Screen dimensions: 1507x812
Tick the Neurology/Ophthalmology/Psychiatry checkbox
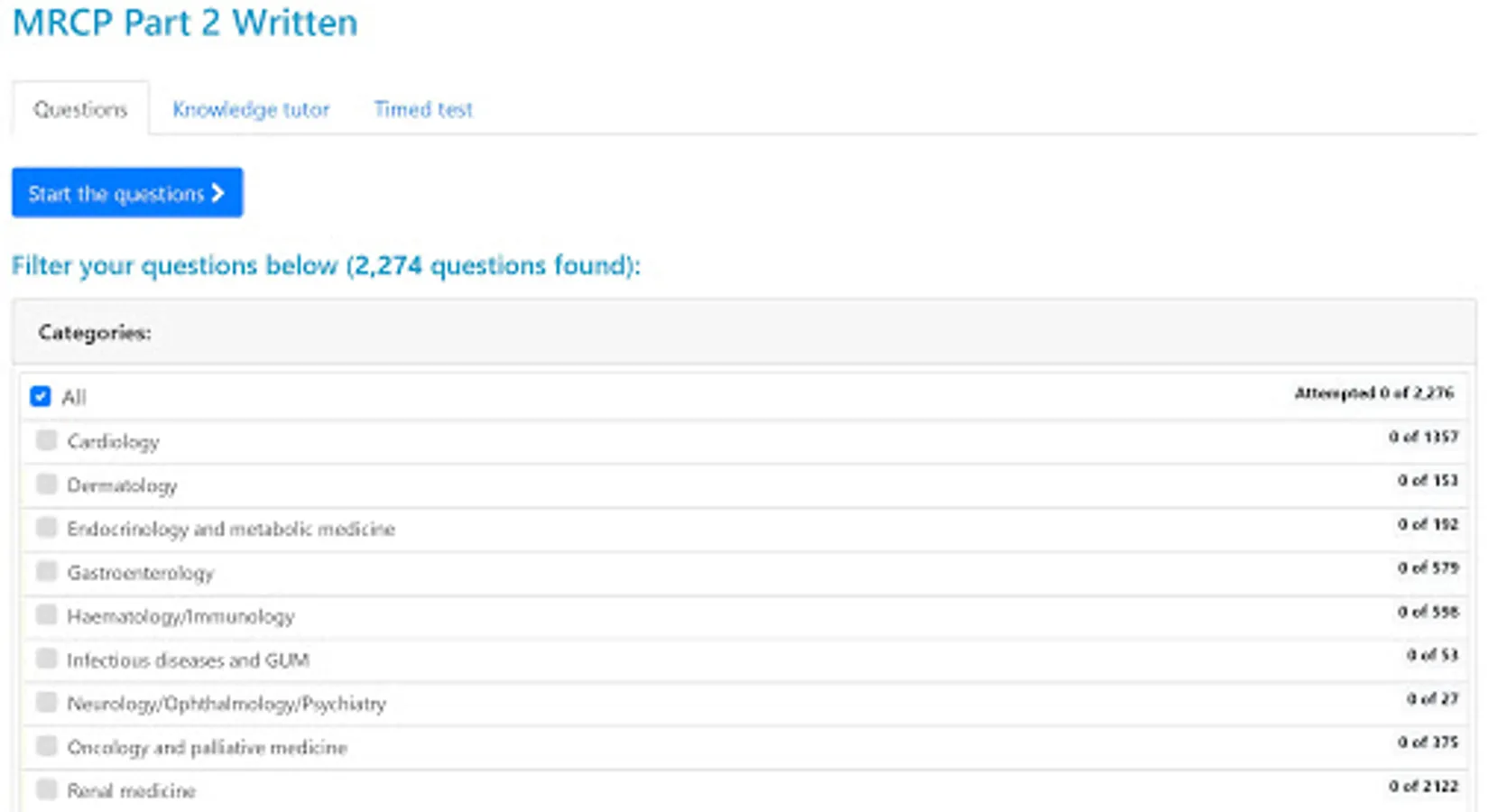[46, 702]
